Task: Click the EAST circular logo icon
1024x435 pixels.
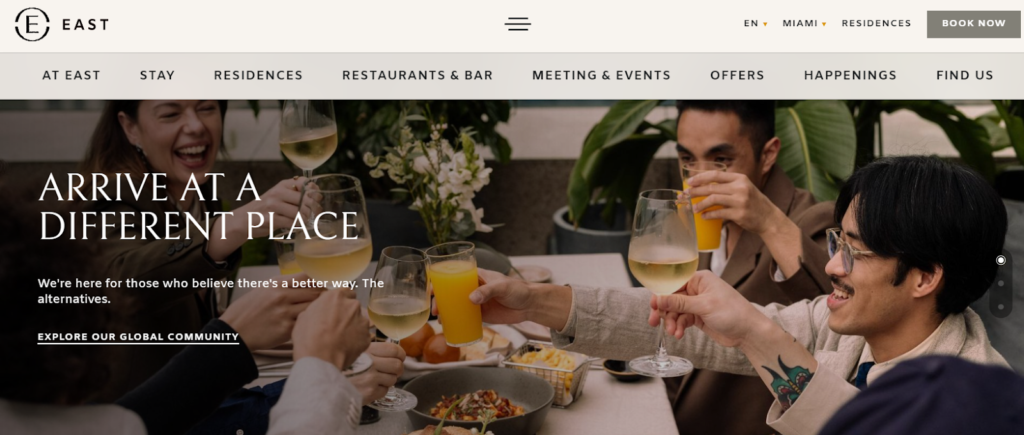Action: [32, 24]
